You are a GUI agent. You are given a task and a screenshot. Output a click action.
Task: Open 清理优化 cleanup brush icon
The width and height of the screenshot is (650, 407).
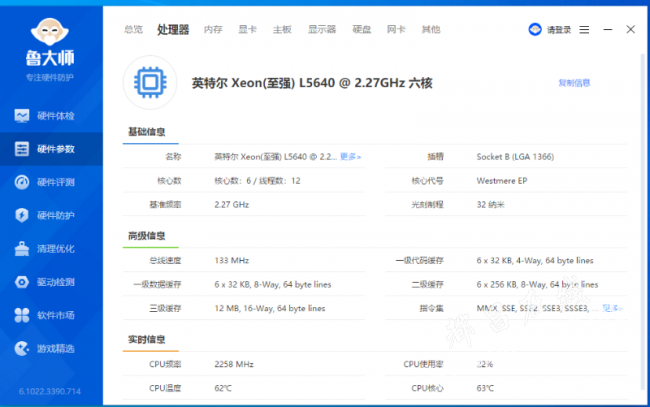tap(22, 249)
